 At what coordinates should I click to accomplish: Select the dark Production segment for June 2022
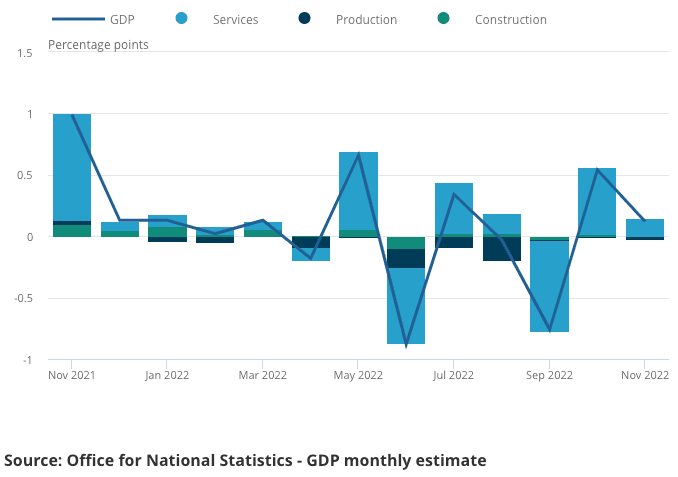point(406,259)
